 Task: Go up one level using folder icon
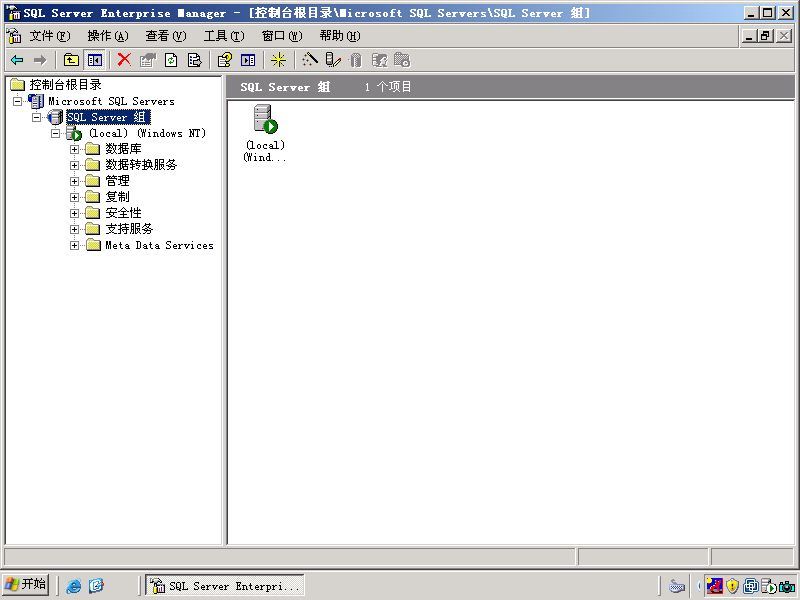(x=71, y=60)
